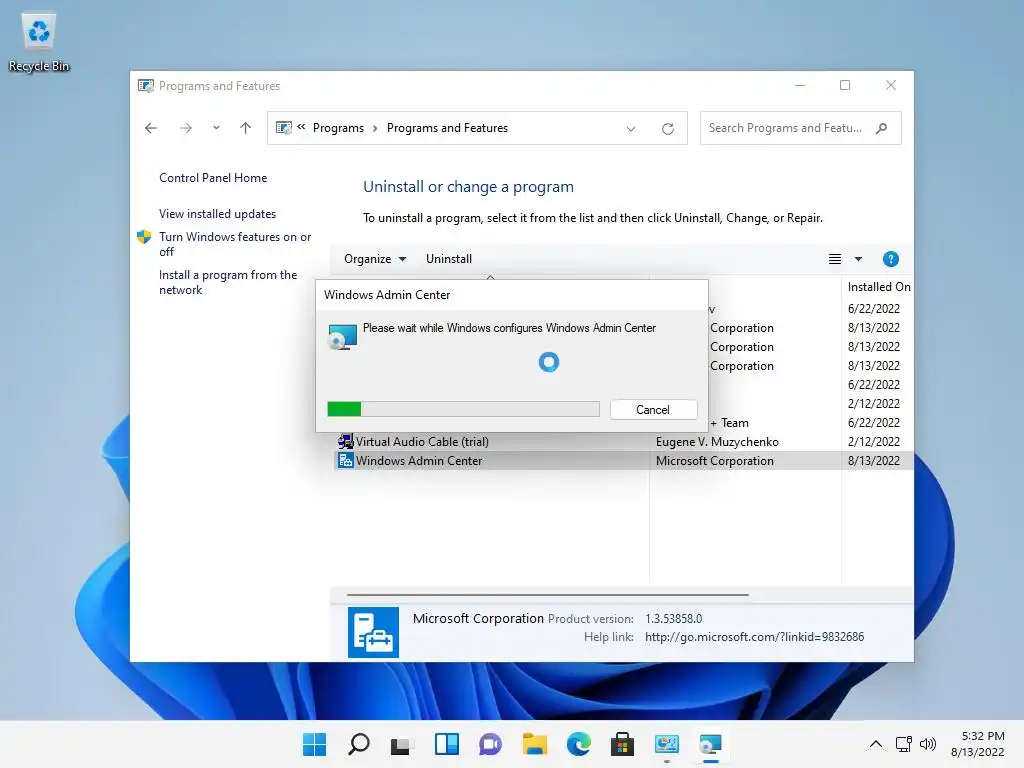This screenshot has height=768, width=1024.
Task: Open File Explorer from the taskbar
Action: pos(535,744)
